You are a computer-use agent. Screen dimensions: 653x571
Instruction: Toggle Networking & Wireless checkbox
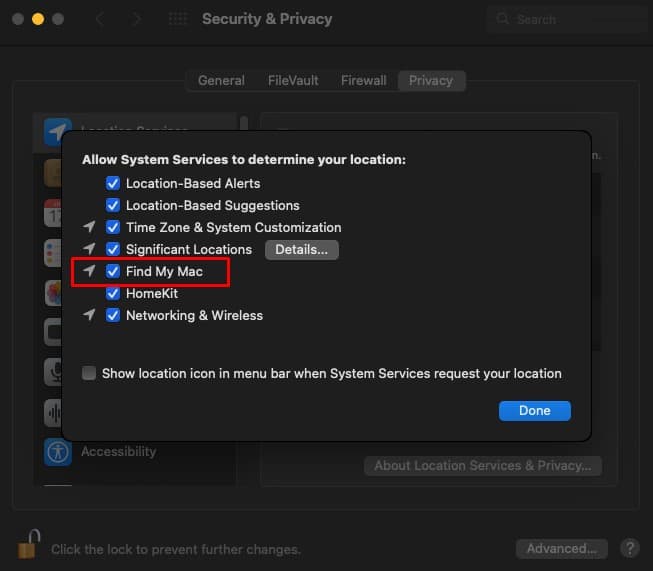click(113, 315)
